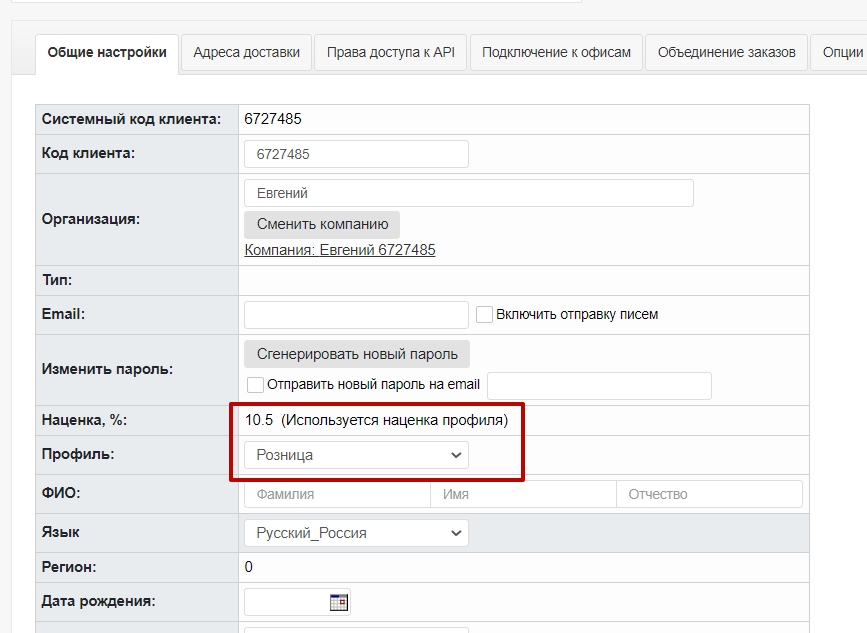The height and width of the screenshot is (633, 867).
Task: Expand the Язык dropdown Русский_Россия
Action: coord(356,533)
